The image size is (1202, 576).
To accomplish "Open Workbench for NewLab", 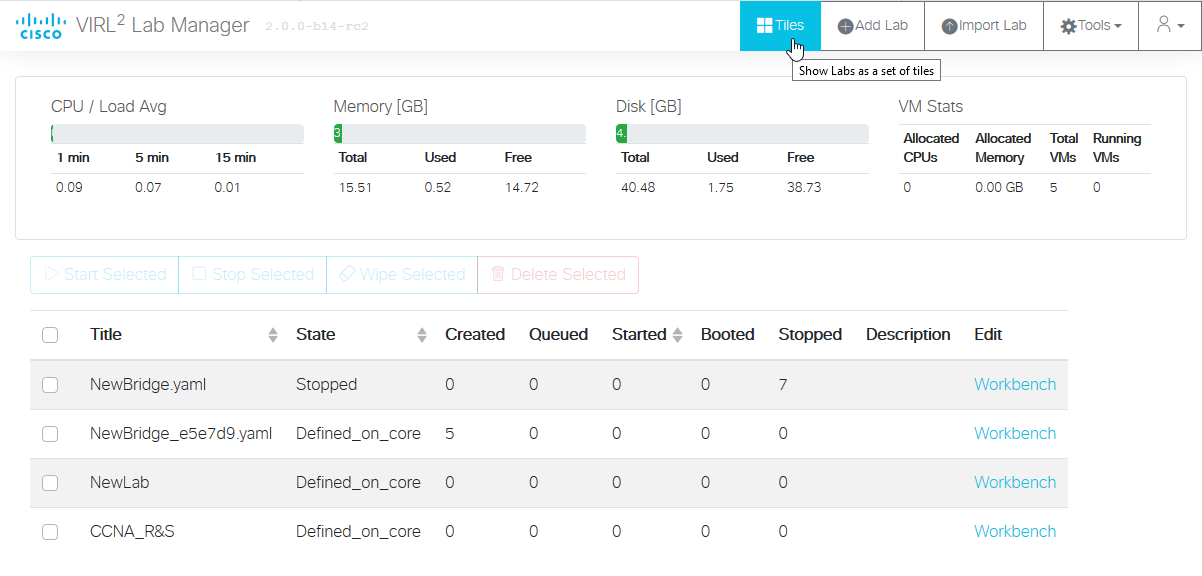I will [x=1015, y=482].
